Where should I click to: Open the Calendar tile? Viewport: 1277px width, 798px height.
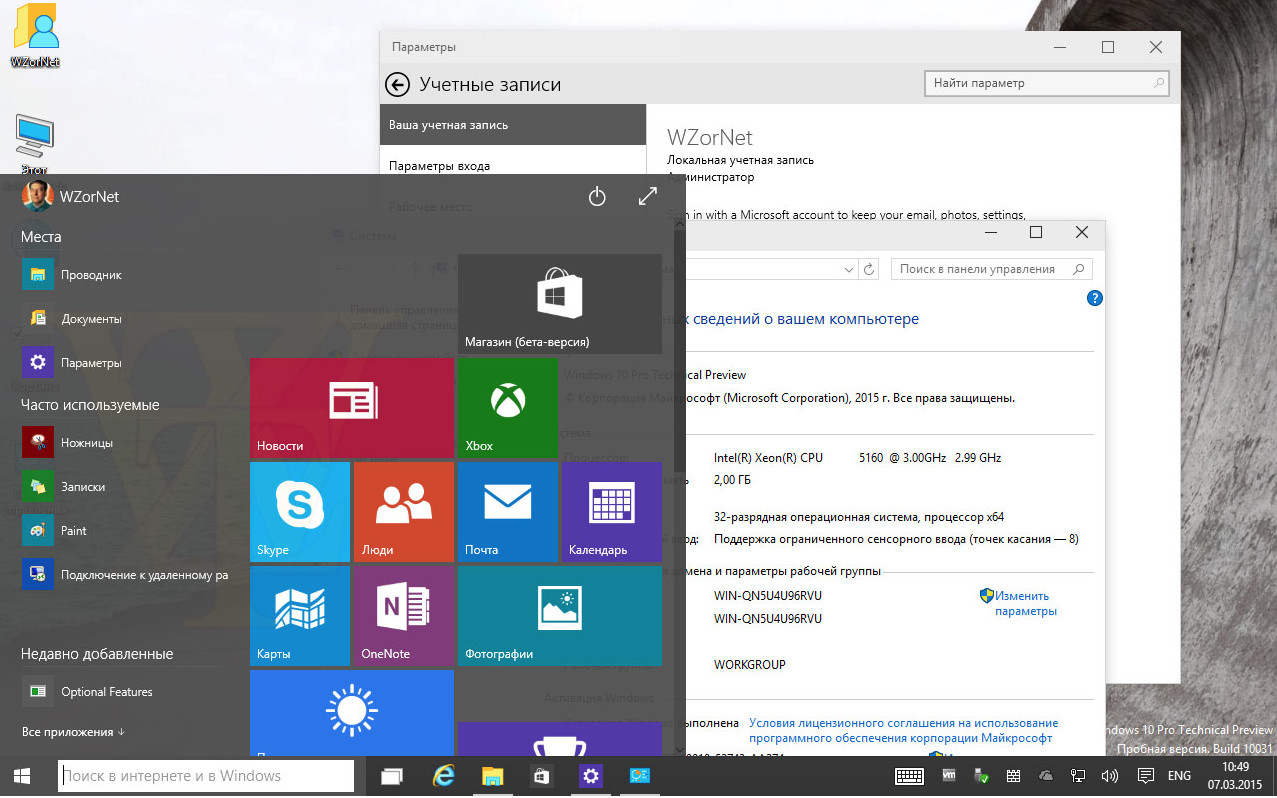tap(611, 510)
